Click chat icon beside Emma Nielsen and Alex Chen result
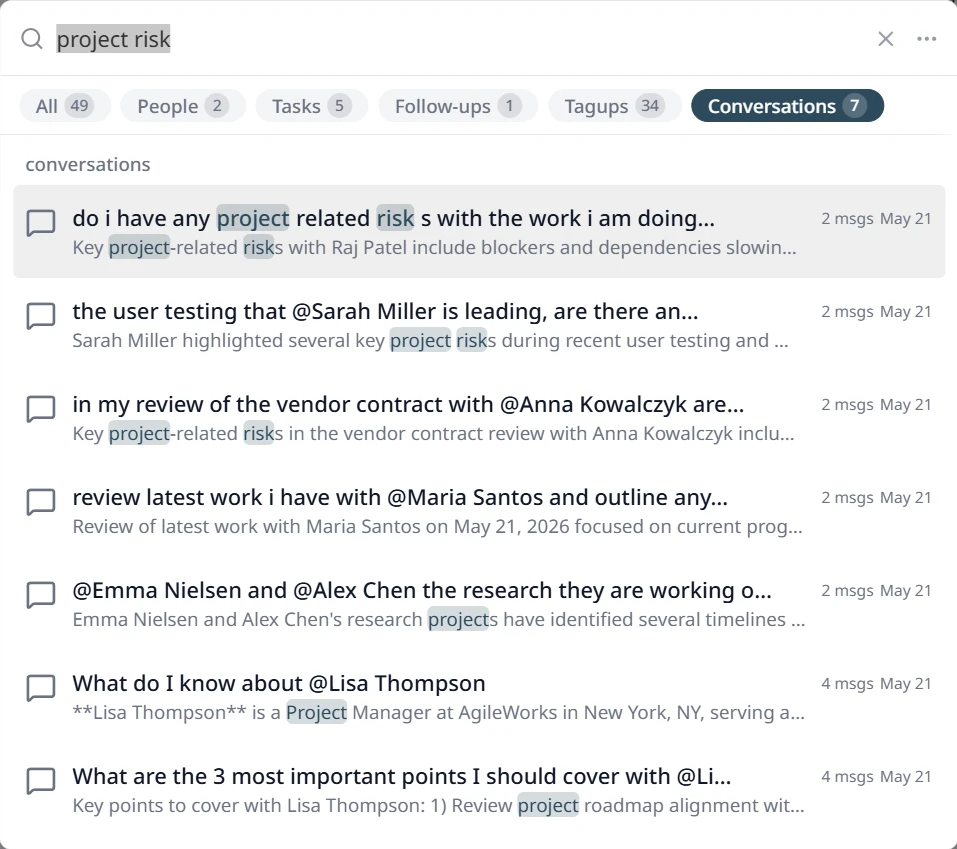957x849 pixels. tap(41, 594)
